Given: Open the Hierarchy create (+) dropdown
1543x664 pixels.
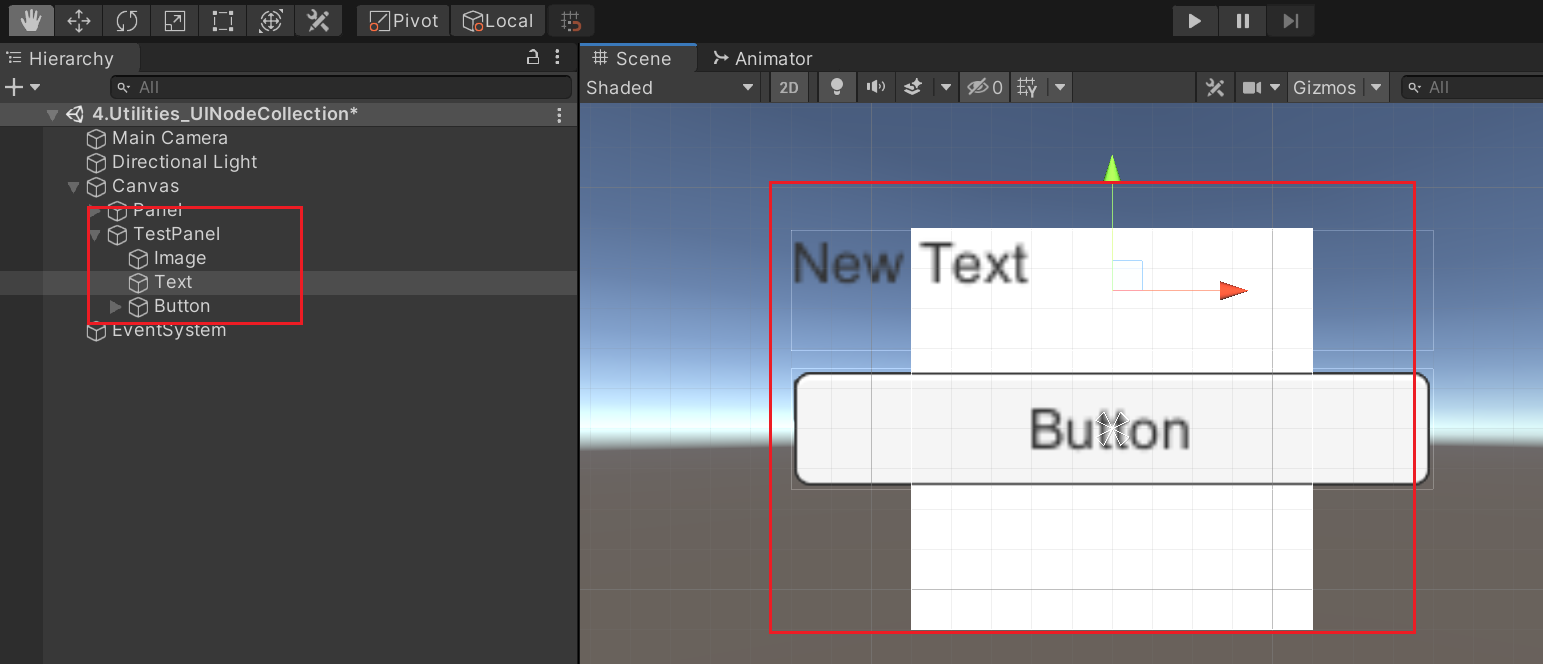Looking at the screenshot, I should point(22,87).
